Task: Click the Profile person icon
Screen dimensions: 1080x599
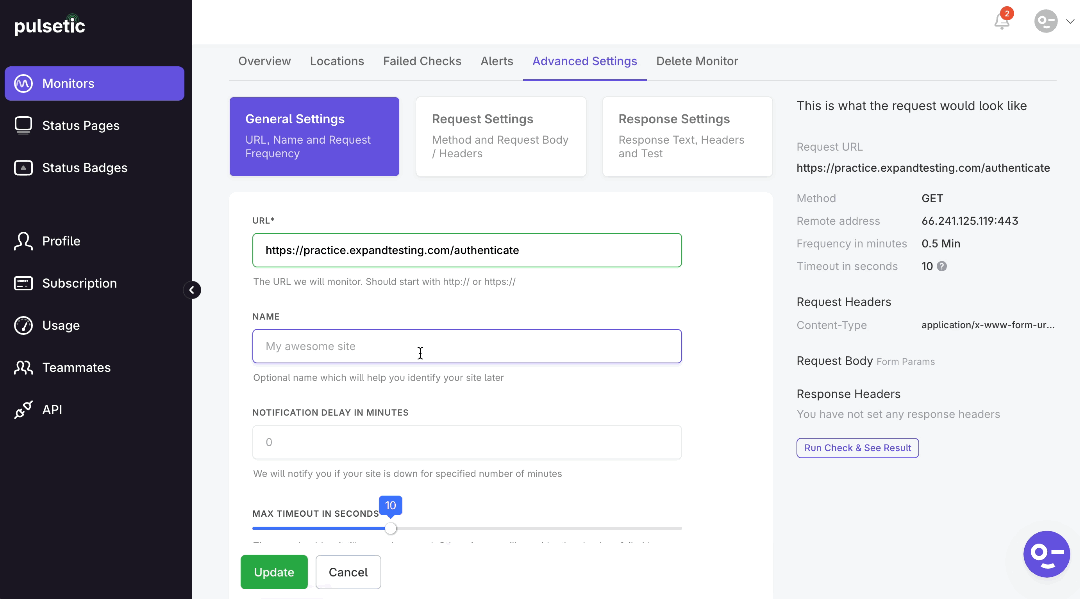Action: [x=23, y=241]
